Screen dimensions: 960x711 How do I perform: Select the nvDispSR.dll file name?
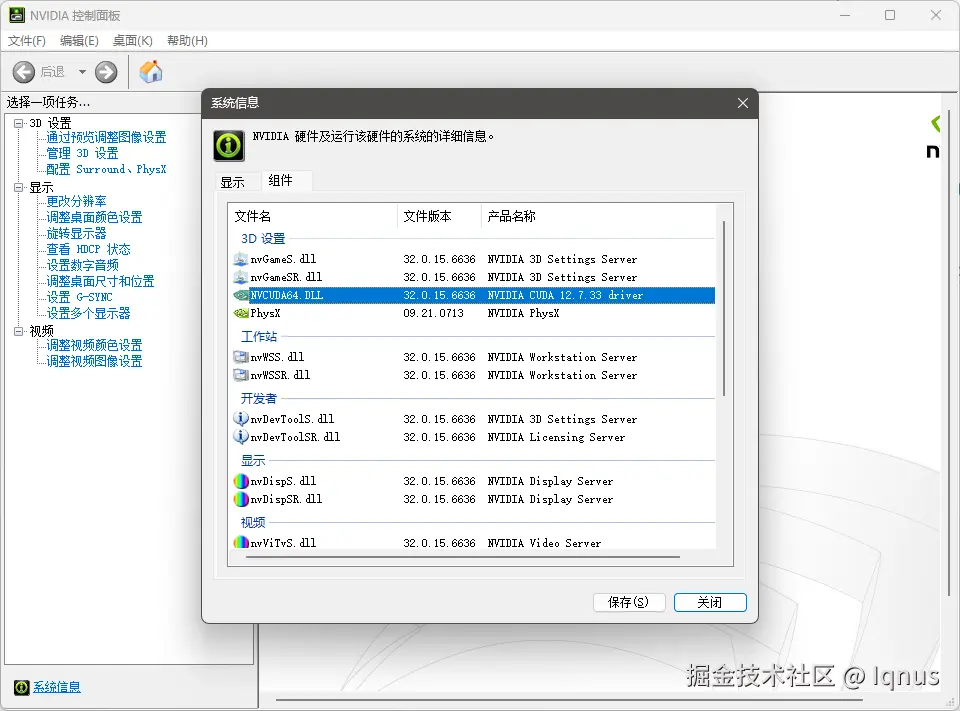287,499
